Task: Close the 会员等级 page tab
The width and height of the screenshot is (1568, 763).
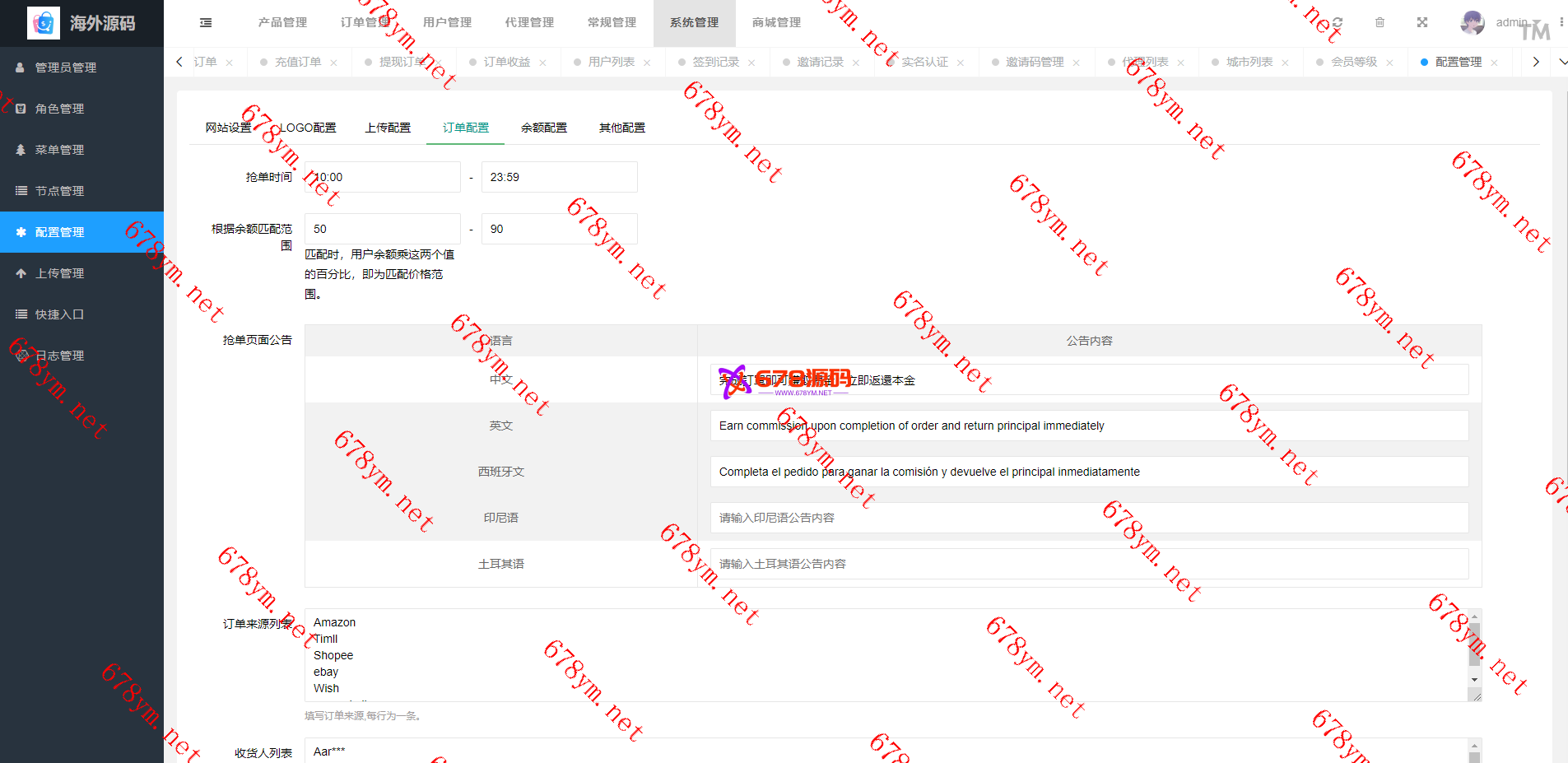Action: 1389,63
